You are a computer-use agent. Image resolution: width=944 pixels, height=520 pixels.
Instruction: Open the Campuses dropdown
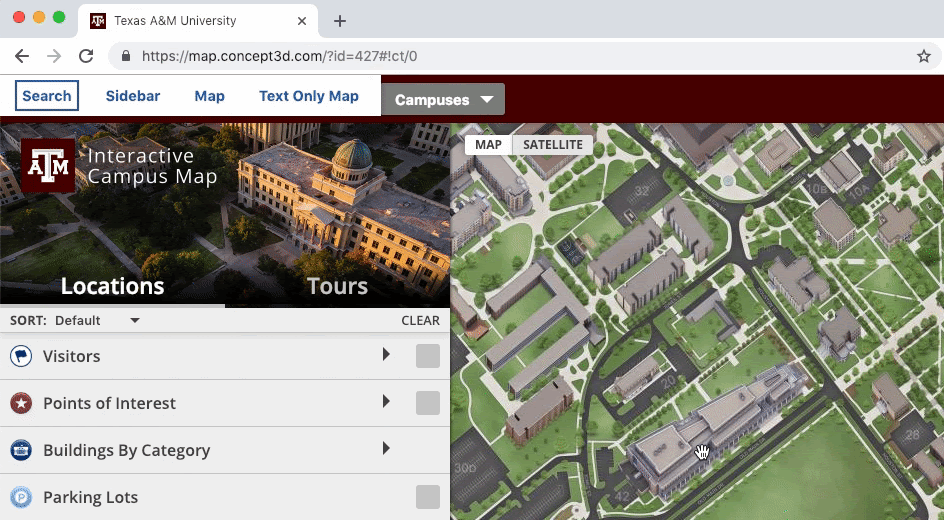443,99
